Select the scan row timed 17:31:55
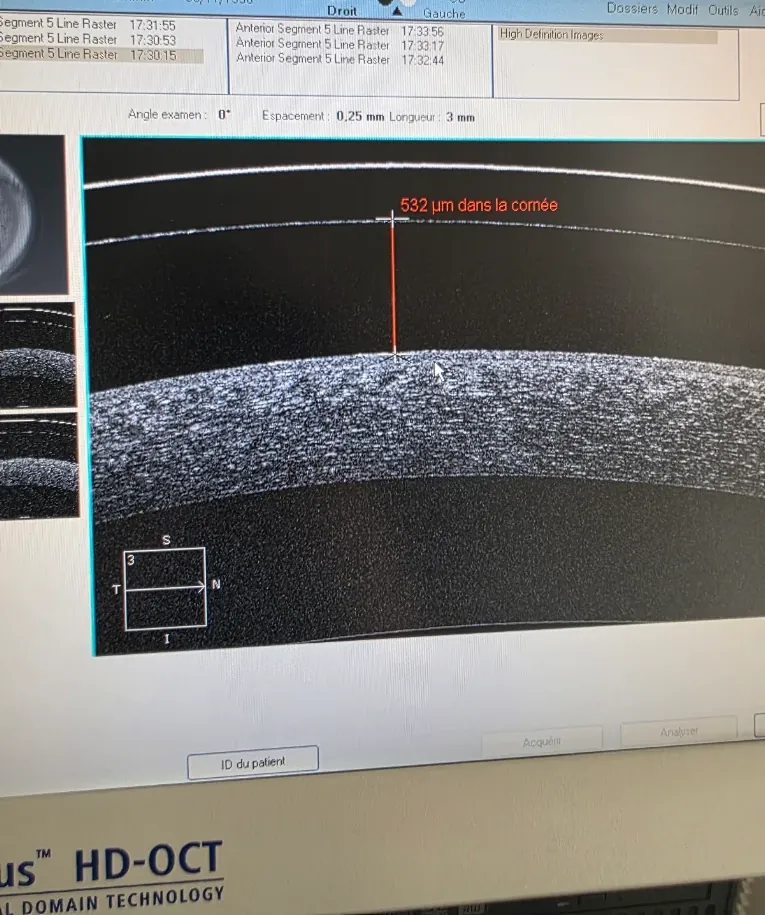 click(88, 25)
